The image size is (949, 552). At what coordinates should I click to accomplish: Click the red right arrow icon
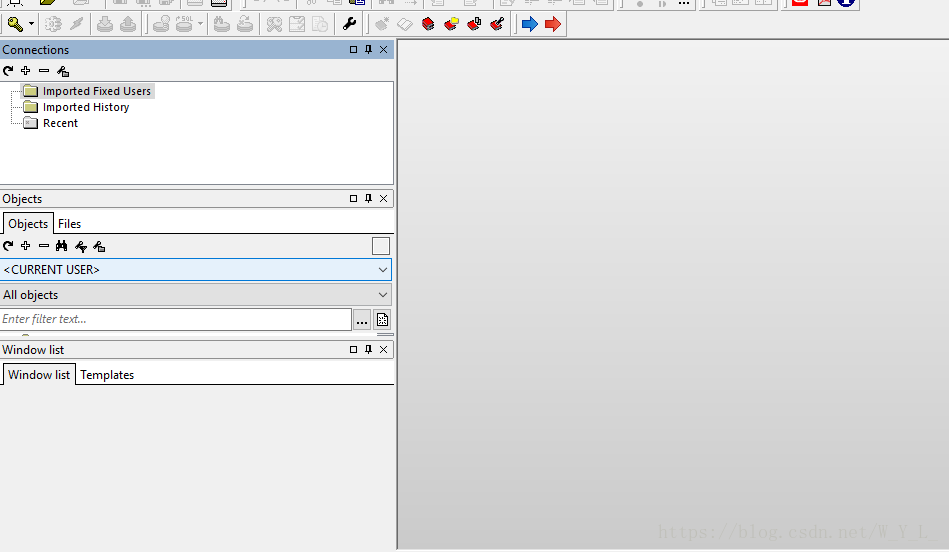(553, 24)
